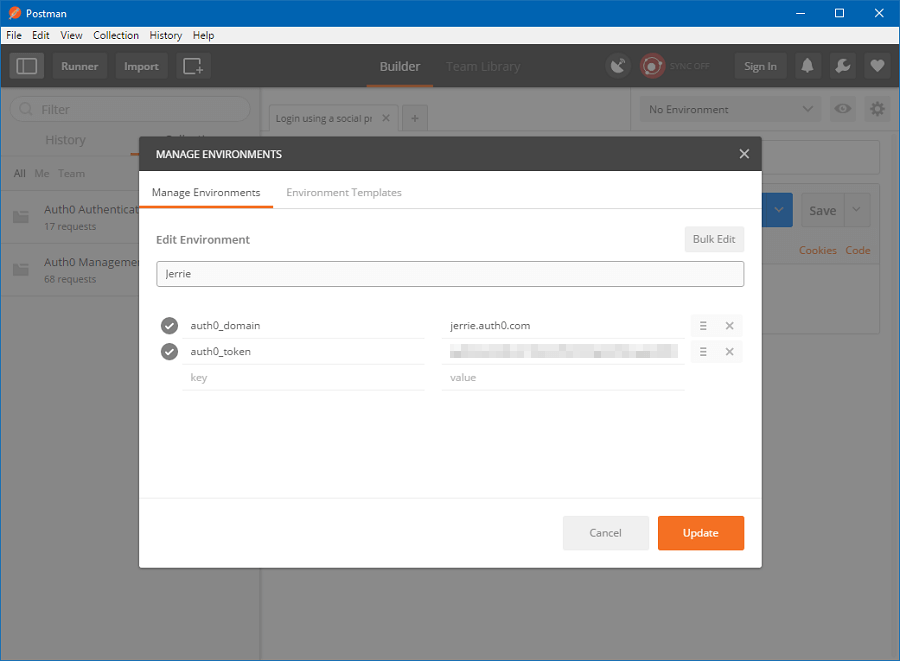Click the auth0_domain key field
Screen dimensions: 900x661
tap(303, 326)
